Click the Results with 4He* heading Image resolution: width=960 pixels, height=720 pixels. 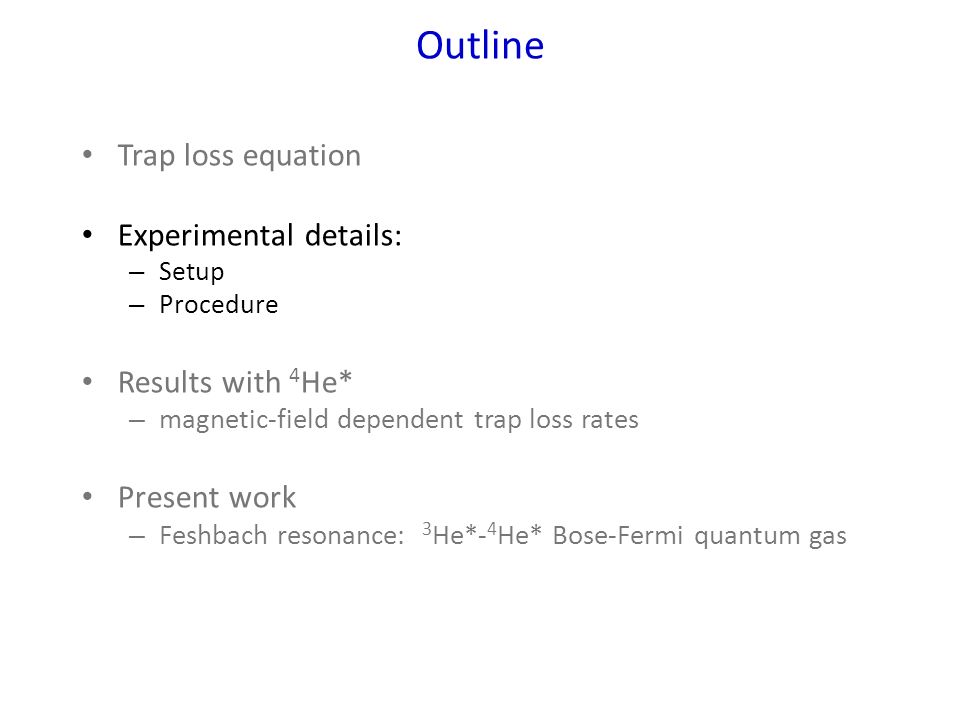tap(235, 382)
